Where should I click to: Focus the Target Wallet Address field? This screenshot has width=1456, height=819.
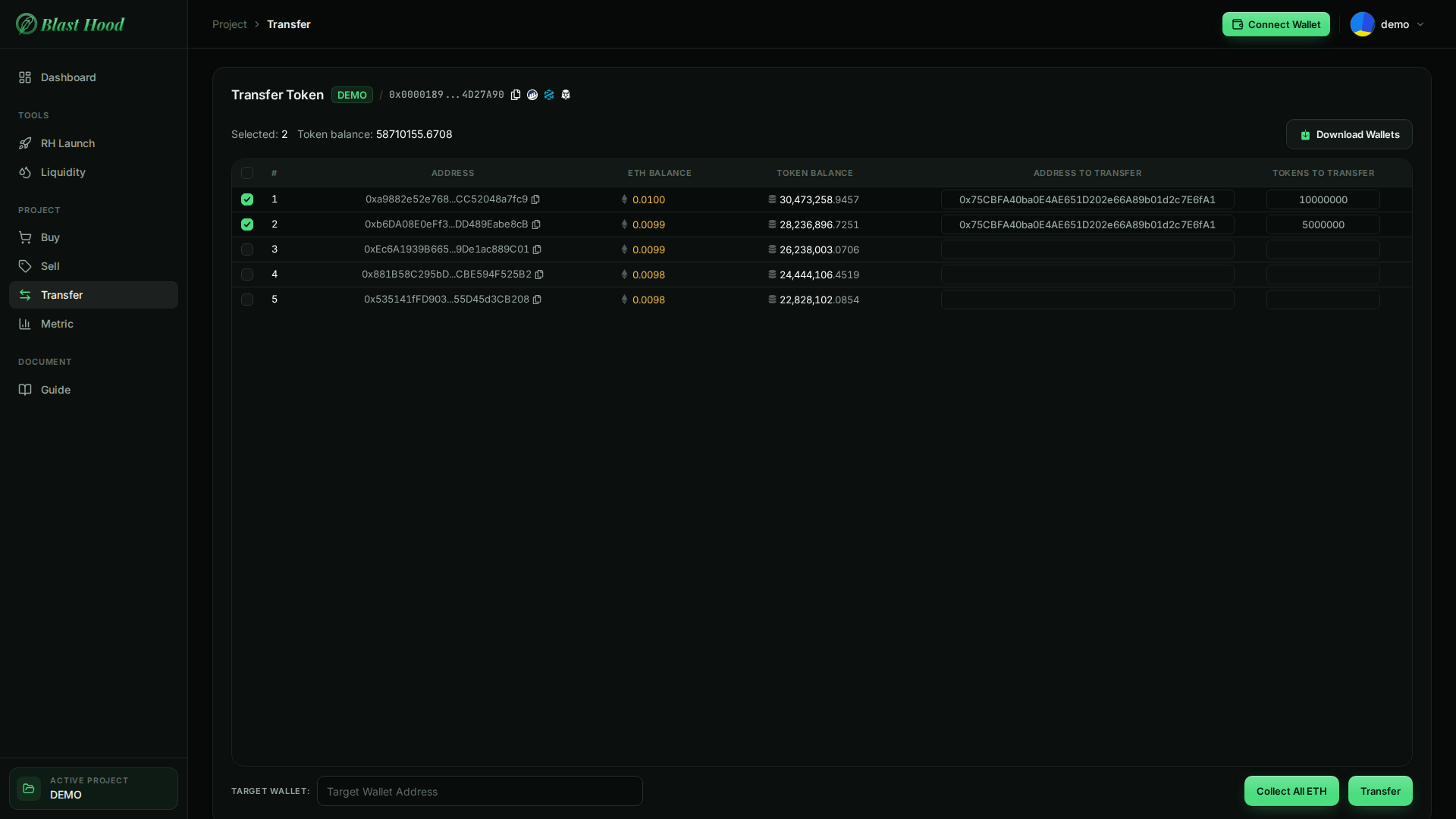point(480,791)
